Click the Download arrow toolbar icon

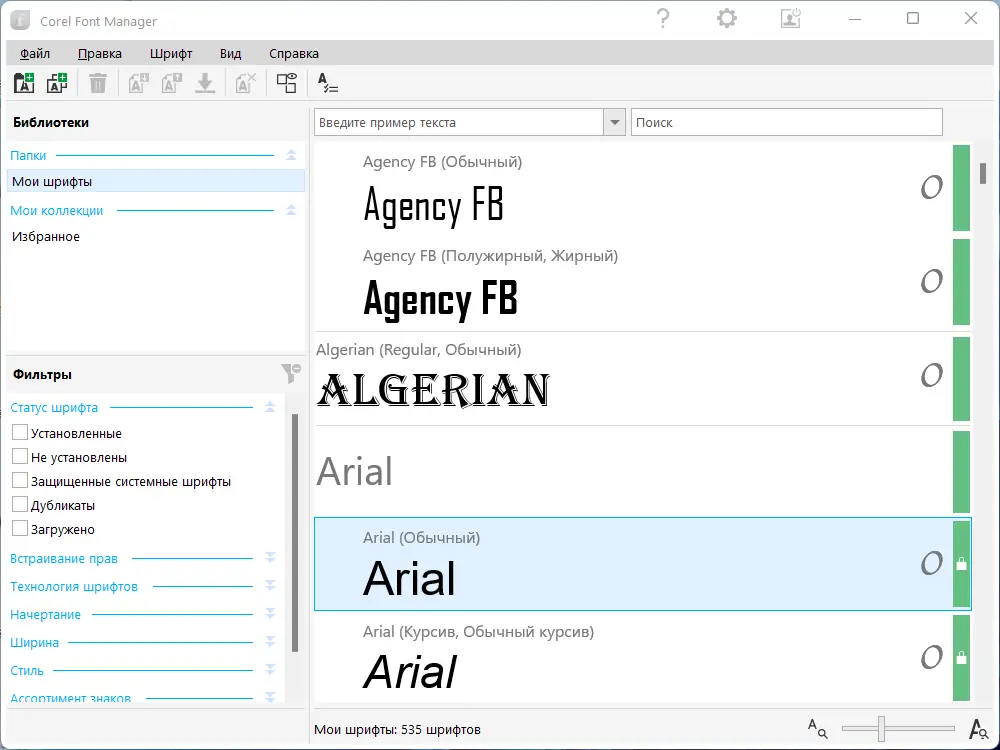point(205,83)
